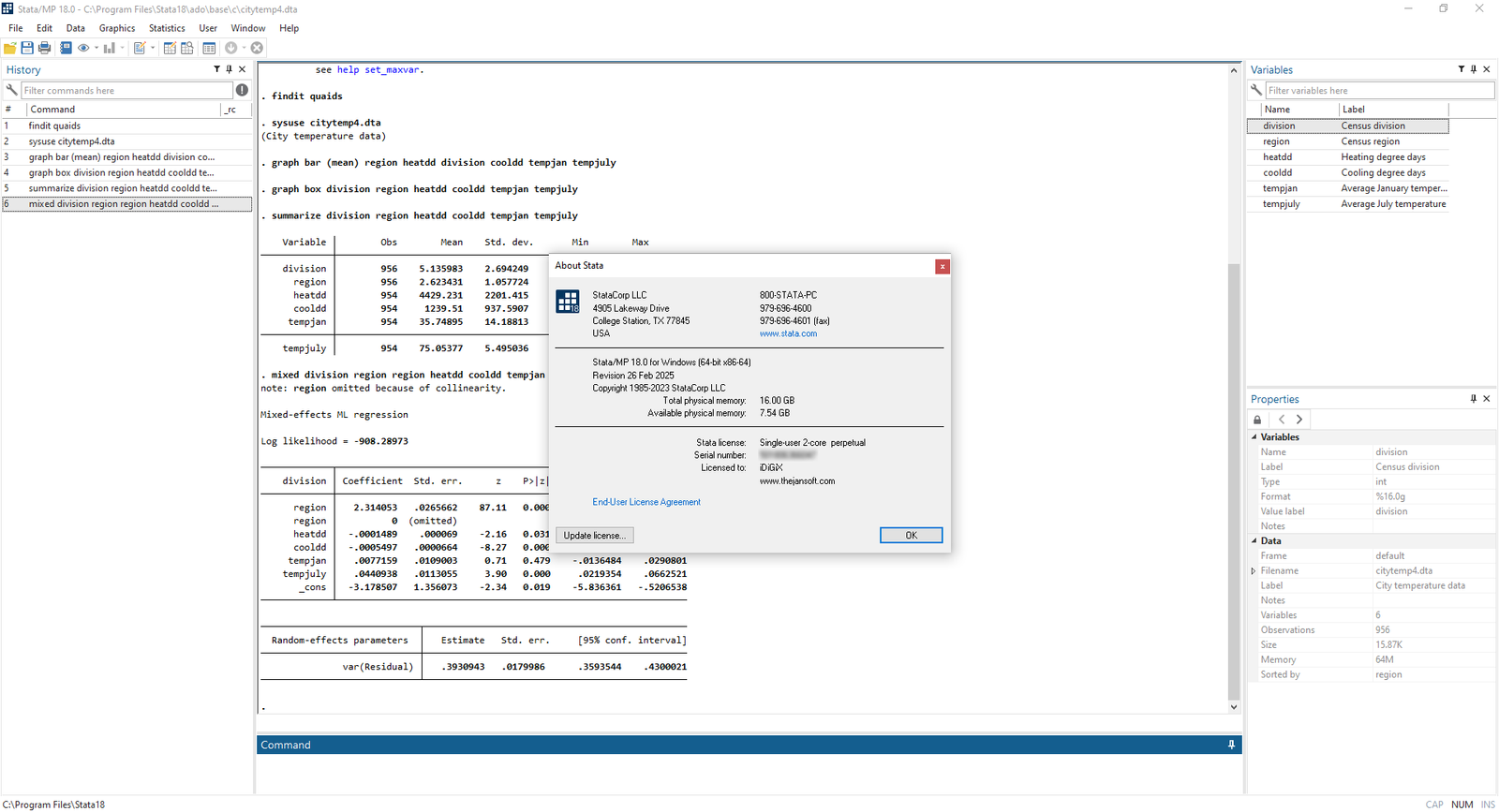Screen dimensions: 1499x812
Task: Click the Filter variables here field
Action: click(x=1380, y=90)
